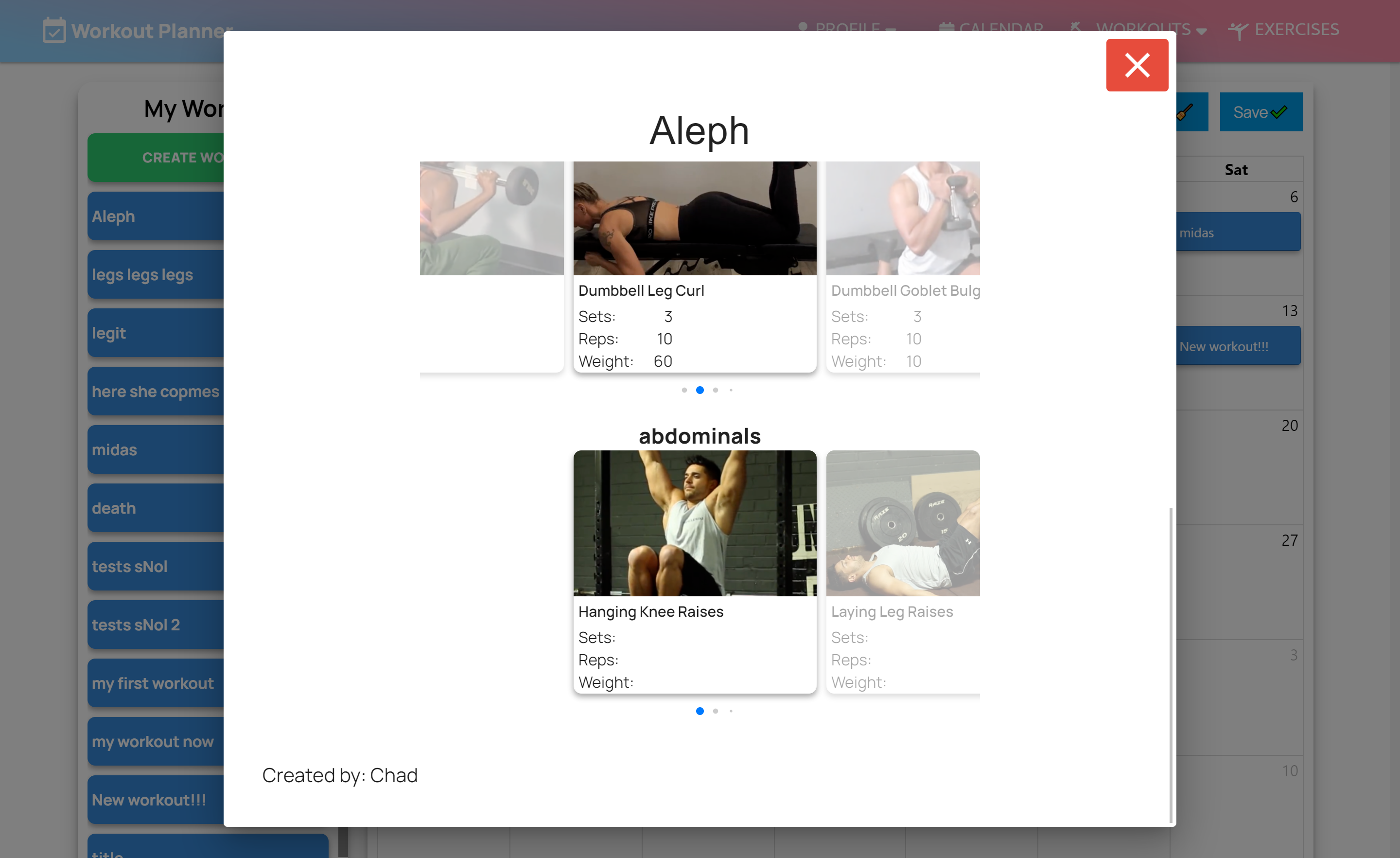This screenshot has width=1400, height=858.
Task: Show the Laying Leg Raises card
Action: [x=902, y=572]
